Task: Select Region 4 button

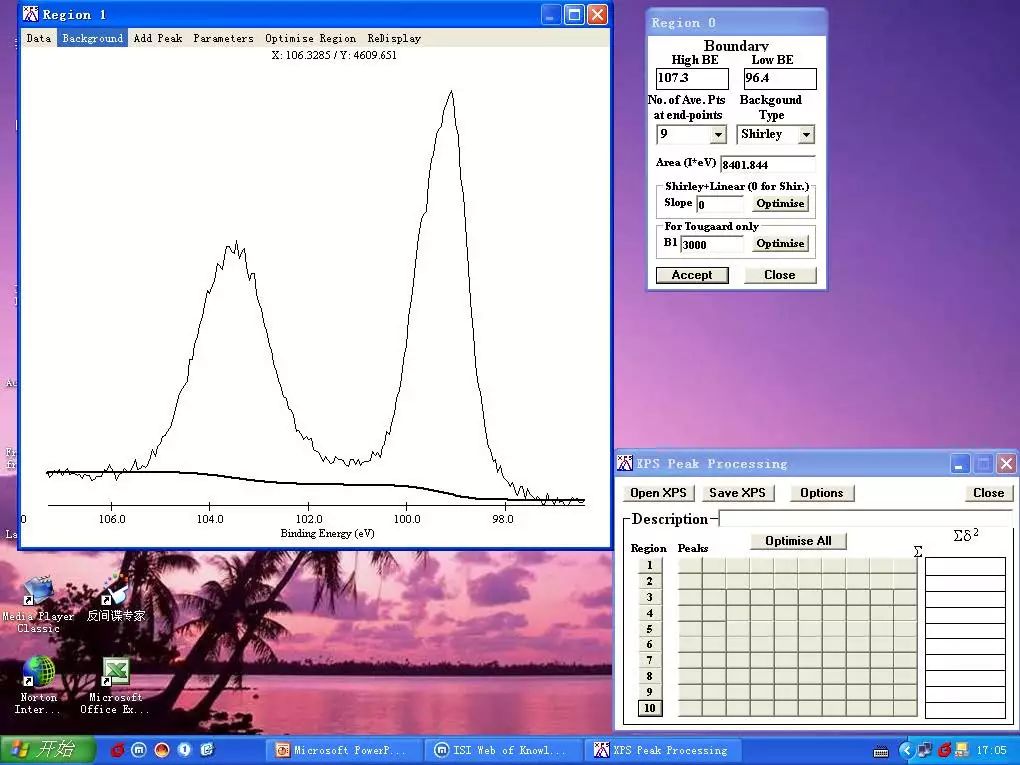Action: point(649,613)
